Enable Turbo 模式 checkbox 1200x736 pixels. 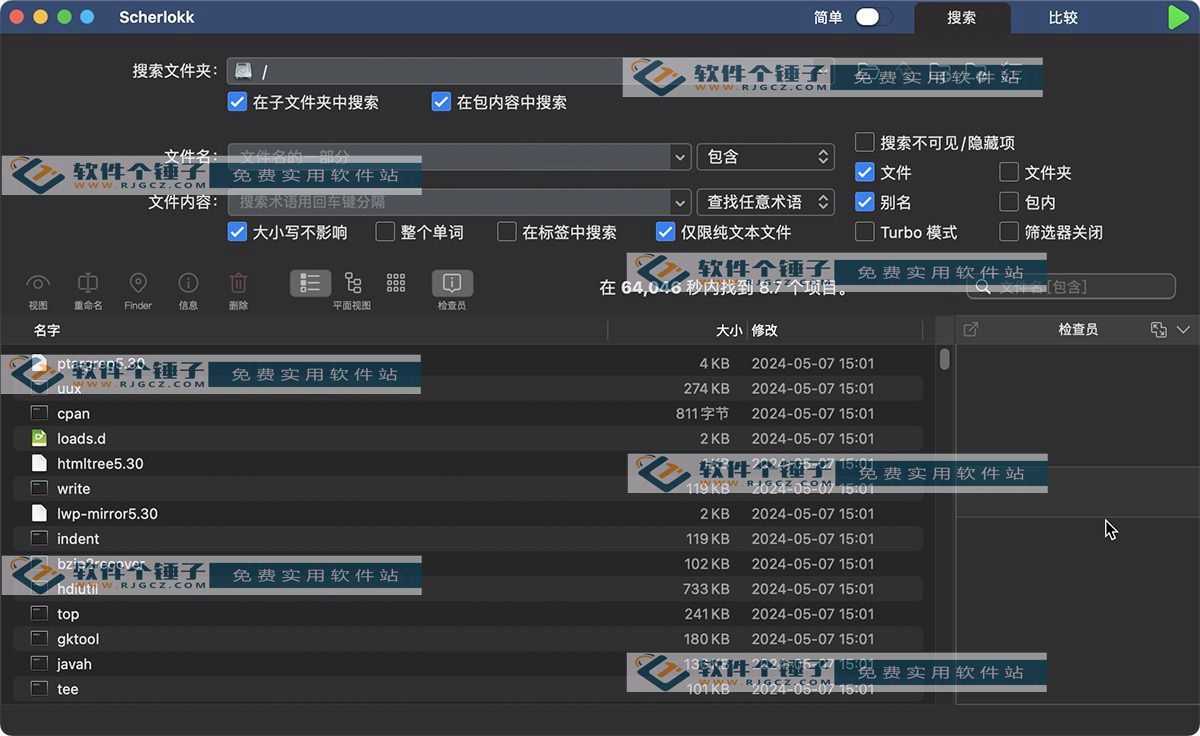point(865,232)
